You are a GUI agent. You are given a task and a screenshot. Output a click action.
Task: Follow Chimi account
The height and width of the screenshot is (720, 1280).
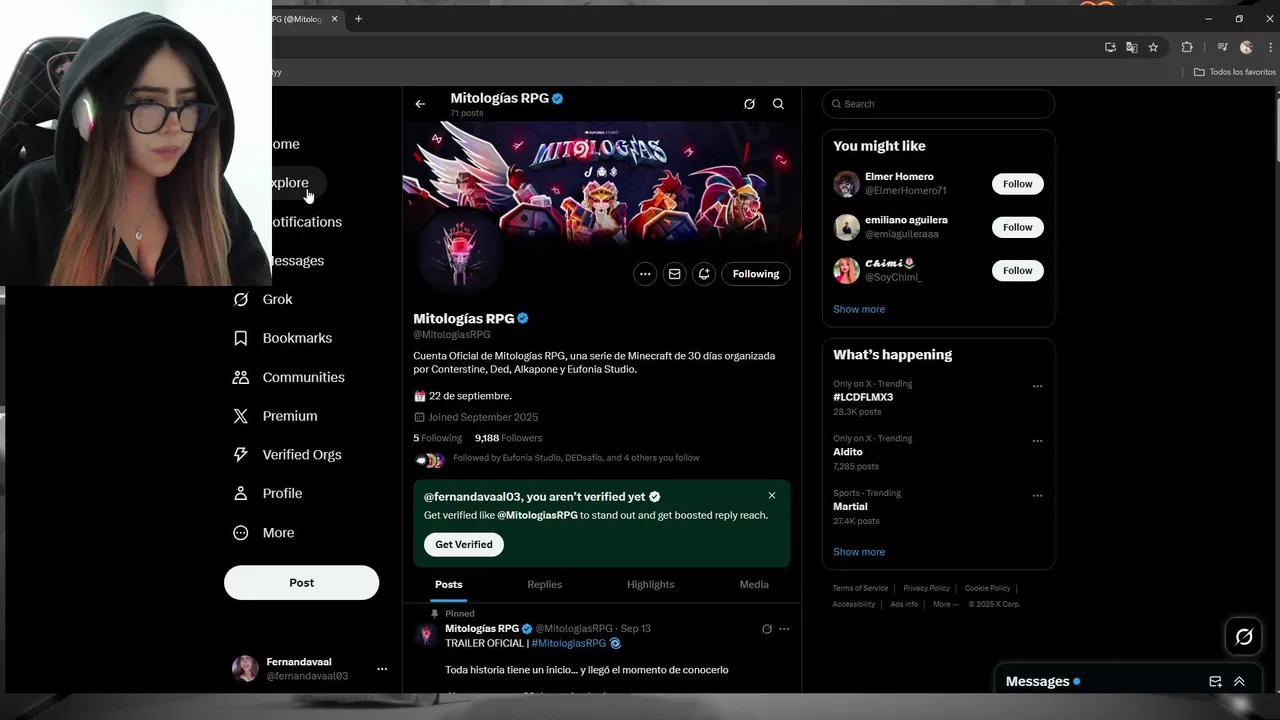pyautogui.click(x=1018, y=271)
